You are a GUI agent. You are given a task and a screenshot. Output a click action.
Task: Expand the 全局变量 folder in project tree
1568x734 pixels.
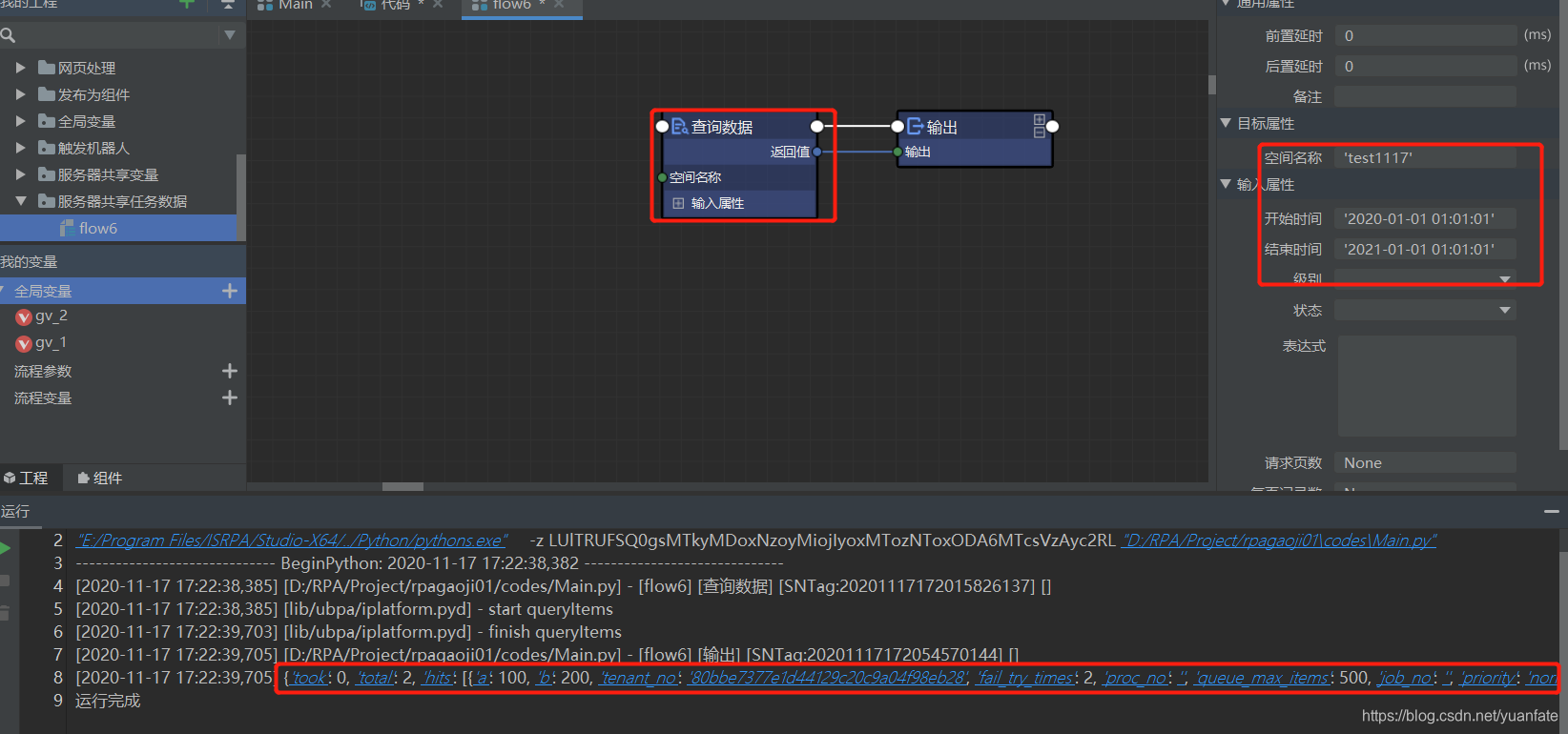pyautogui.click(x=20, y=121)
